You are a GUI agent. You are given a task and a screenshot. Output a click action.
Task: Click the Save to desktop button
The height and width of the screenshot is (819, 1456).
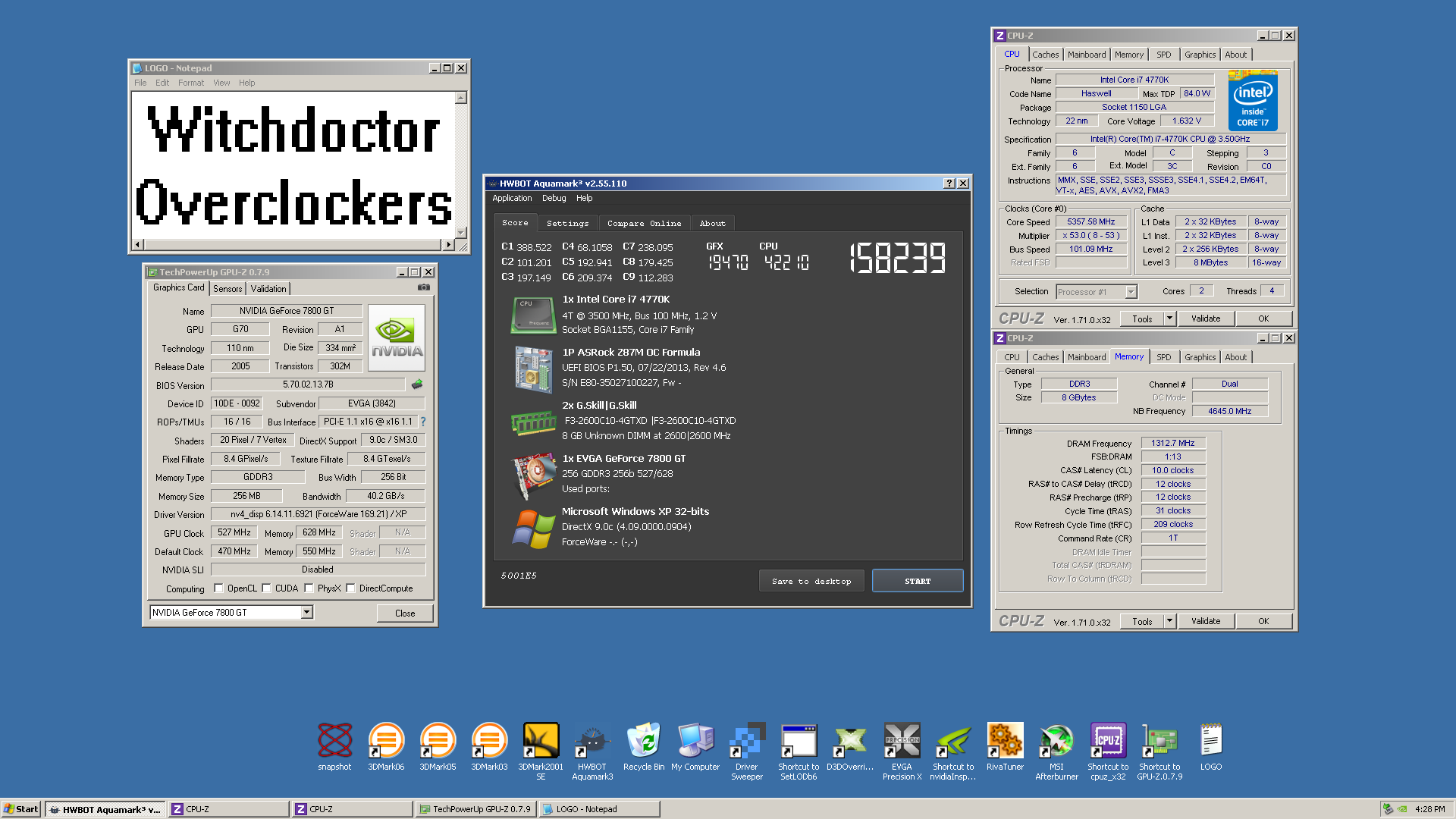tap(811, 581)
